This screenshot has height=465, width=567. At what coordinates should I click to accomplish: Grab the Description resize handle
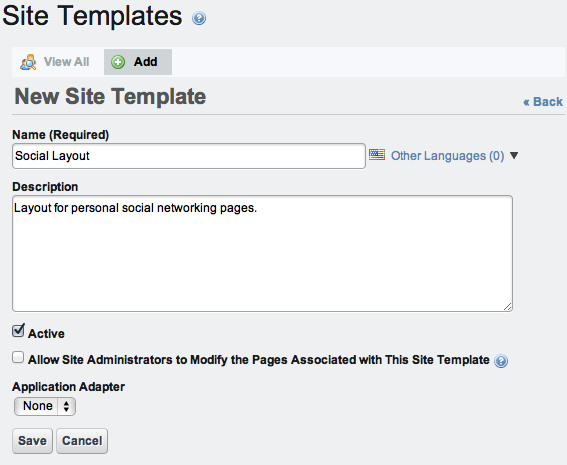click(x=507, y=307)
